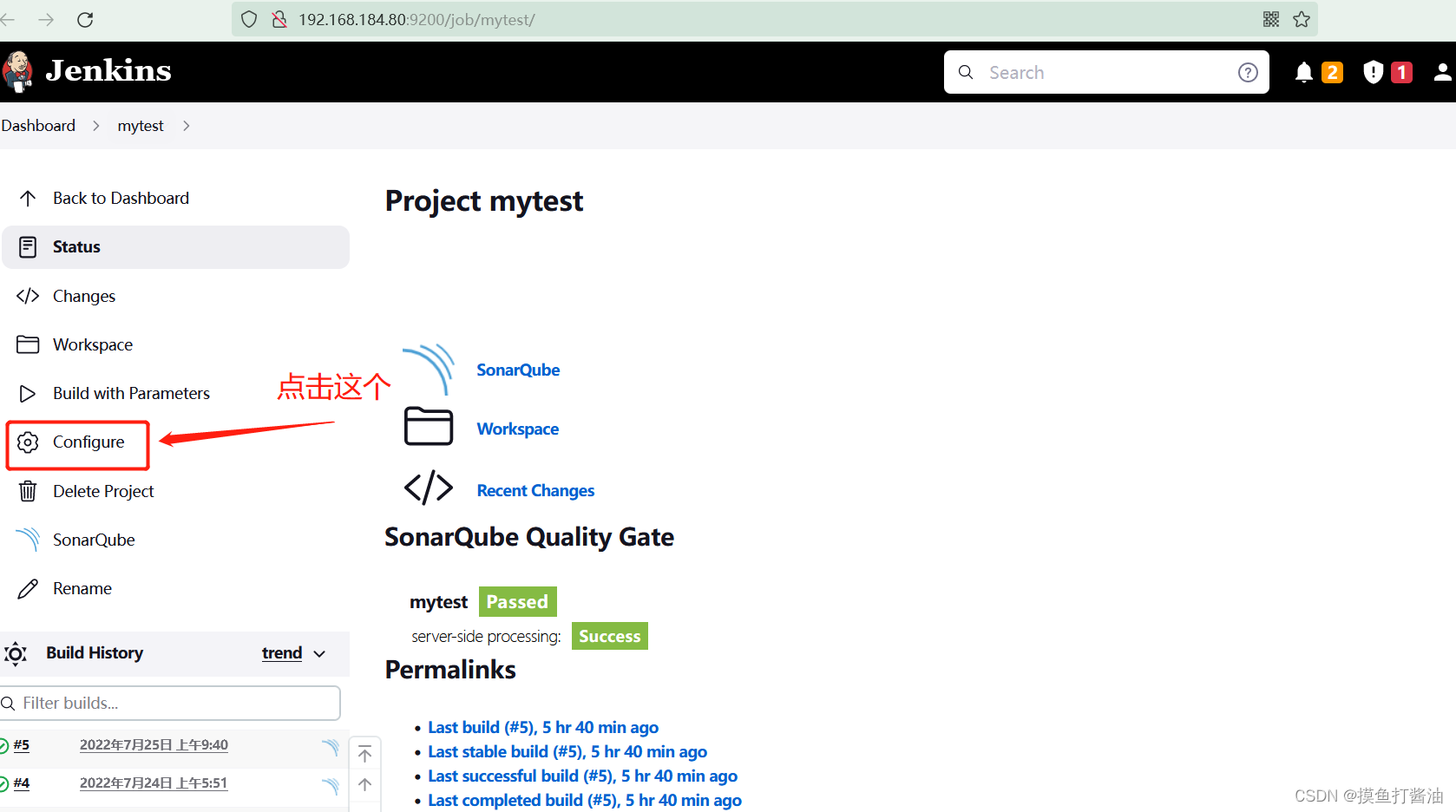The width and height of the screenshot is (1456, 812).
Task: Open Last stable build (#5) permalink
Action: click(x=567, y=751)
